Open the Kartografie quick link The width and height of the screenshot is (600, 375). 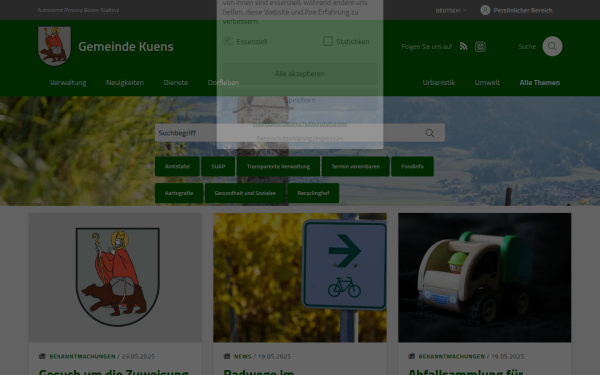179,193
